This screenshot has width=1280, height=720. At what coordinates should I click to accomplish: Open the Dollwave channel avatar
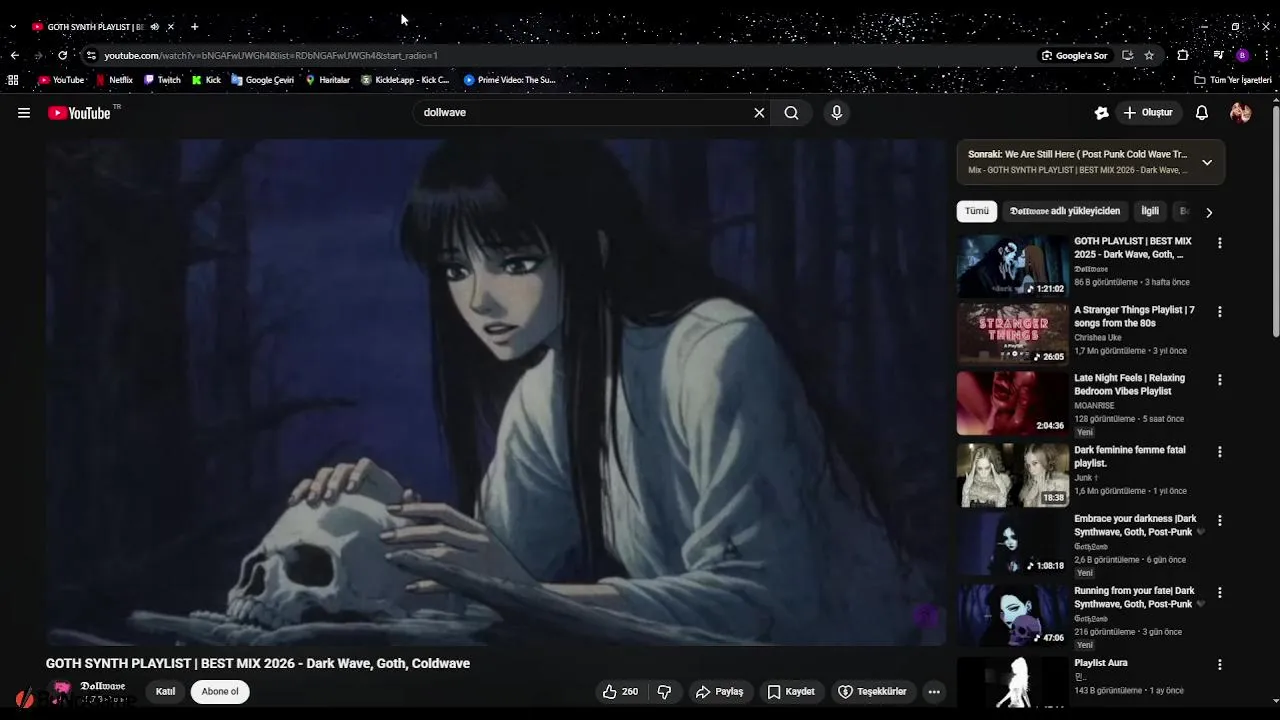point(62,691)
